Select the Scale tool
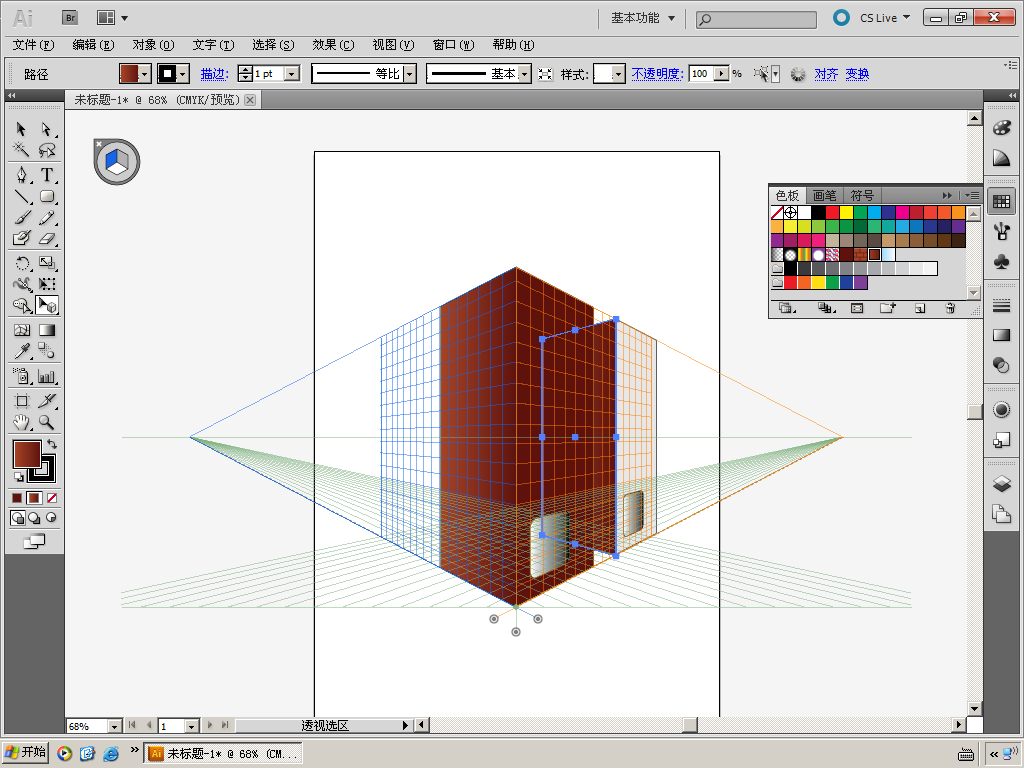This screenshot has width=1024, height=768. tap(46, 263)
